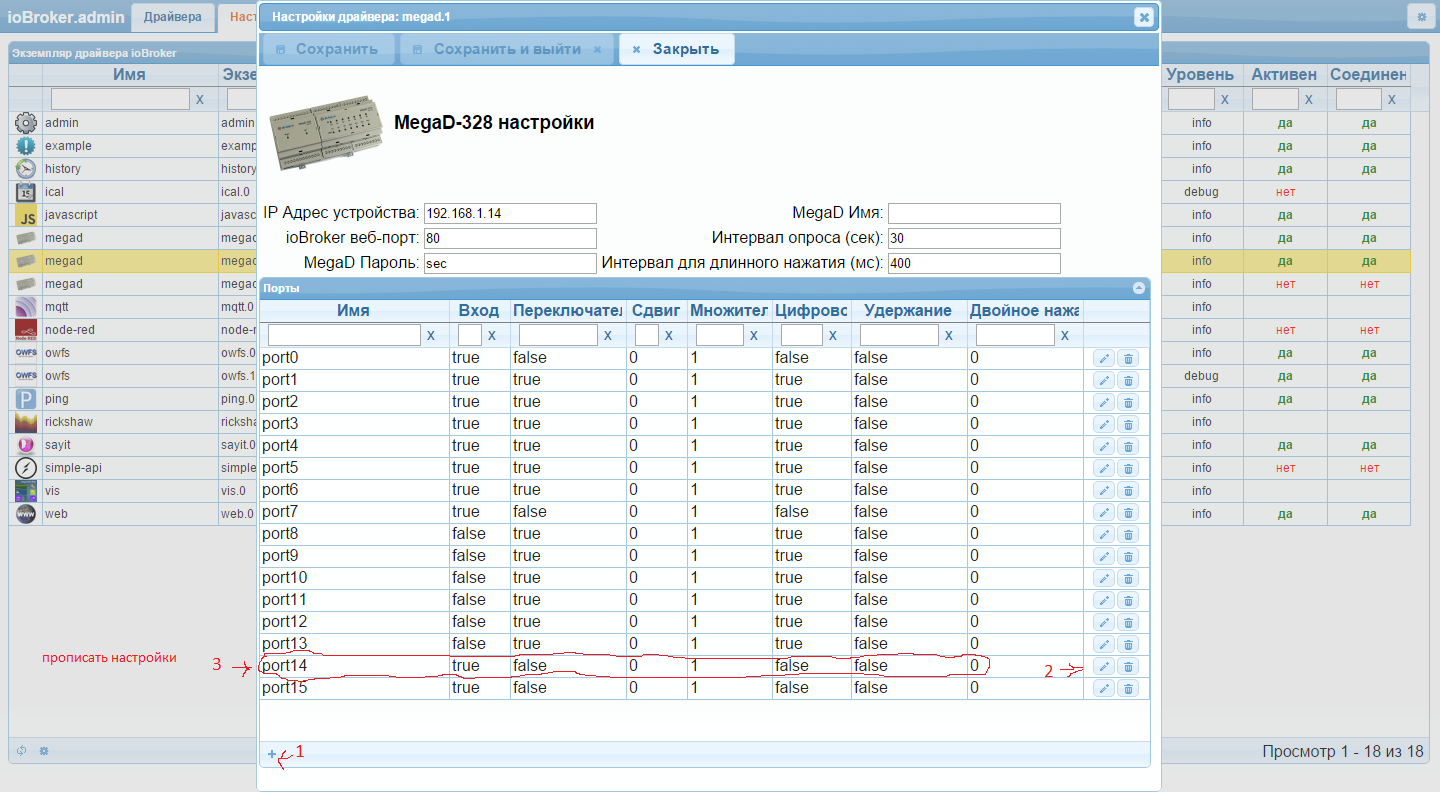This screenshot has width=1440, height=792.
Task: Edit the port15 row with pencil icon
Action: point(1104,688)
